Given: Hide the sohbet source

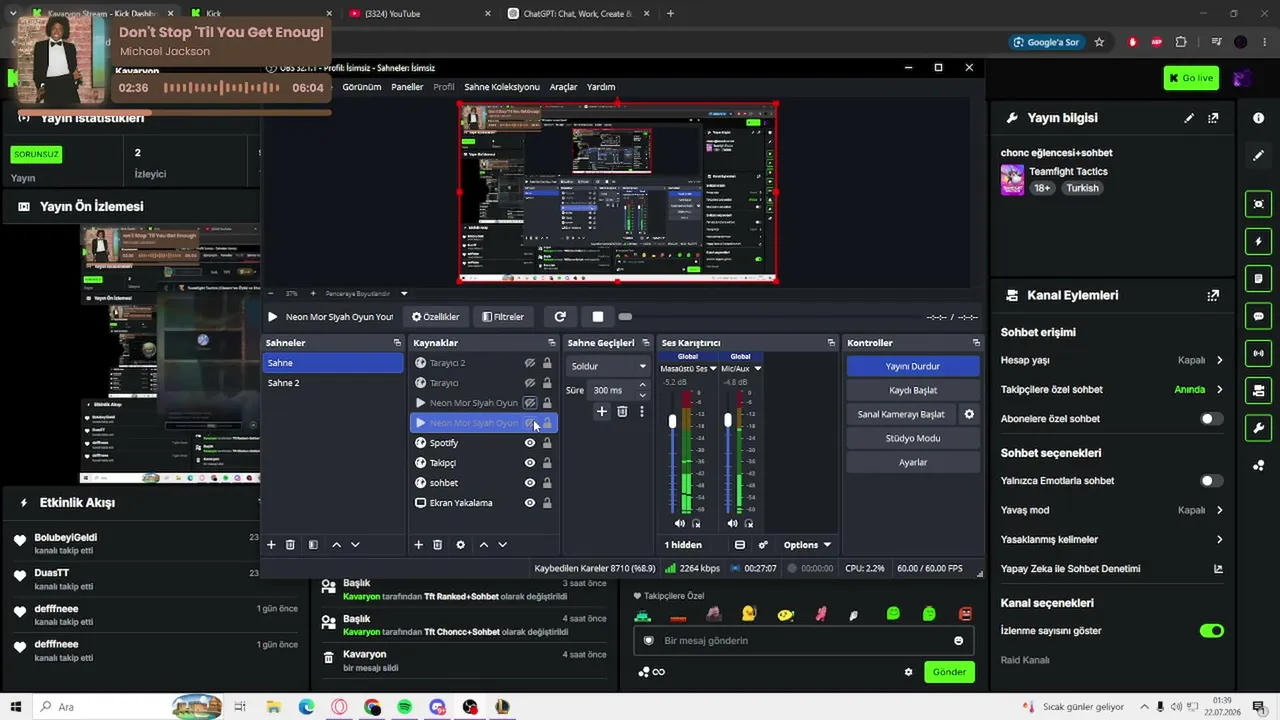Looking at the screenshot, I should pyautogui.click(x=530, y=483).
